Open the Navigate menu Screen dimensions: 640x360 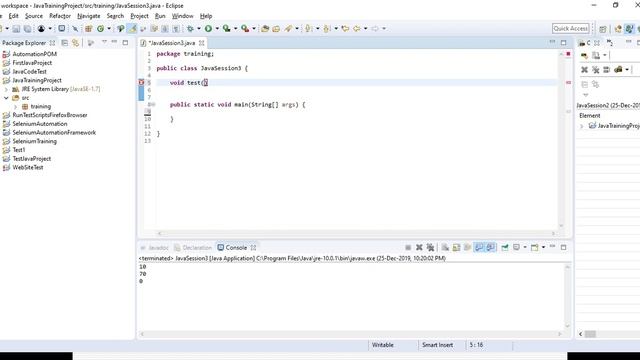89,16
